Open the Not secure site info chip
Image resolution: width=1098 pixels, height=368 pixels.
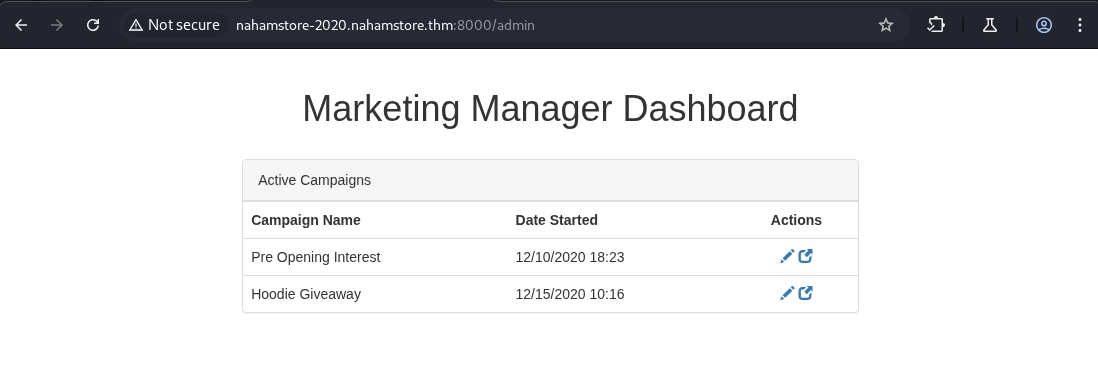174,25
